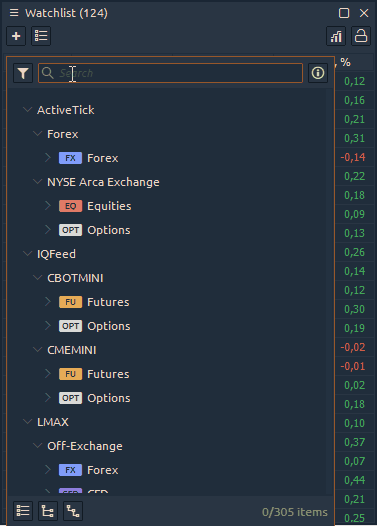Collapse the Forex group under ActiveTick

tap(37, 134)
